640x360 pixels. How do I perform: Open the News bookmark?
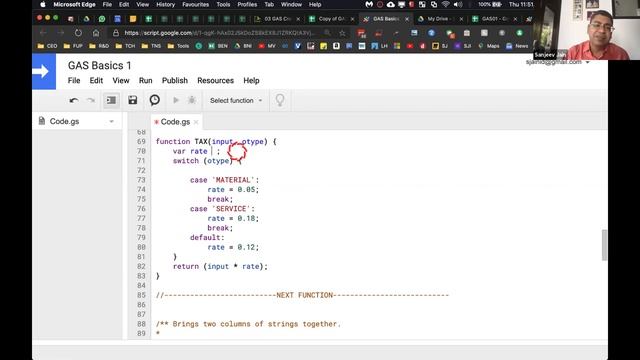click(517, 46)
